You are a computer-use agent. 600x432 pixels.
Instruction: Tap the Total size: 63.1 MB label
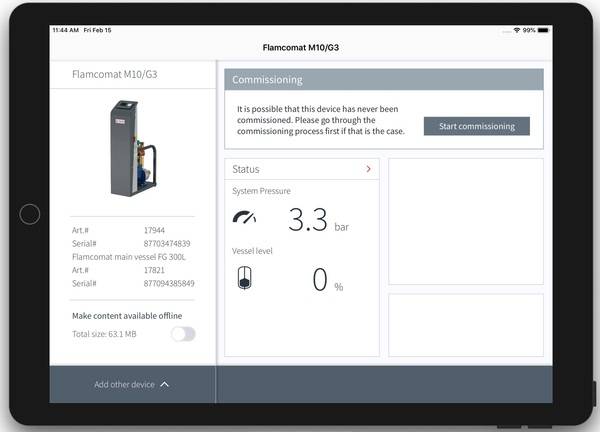(104, 334)
